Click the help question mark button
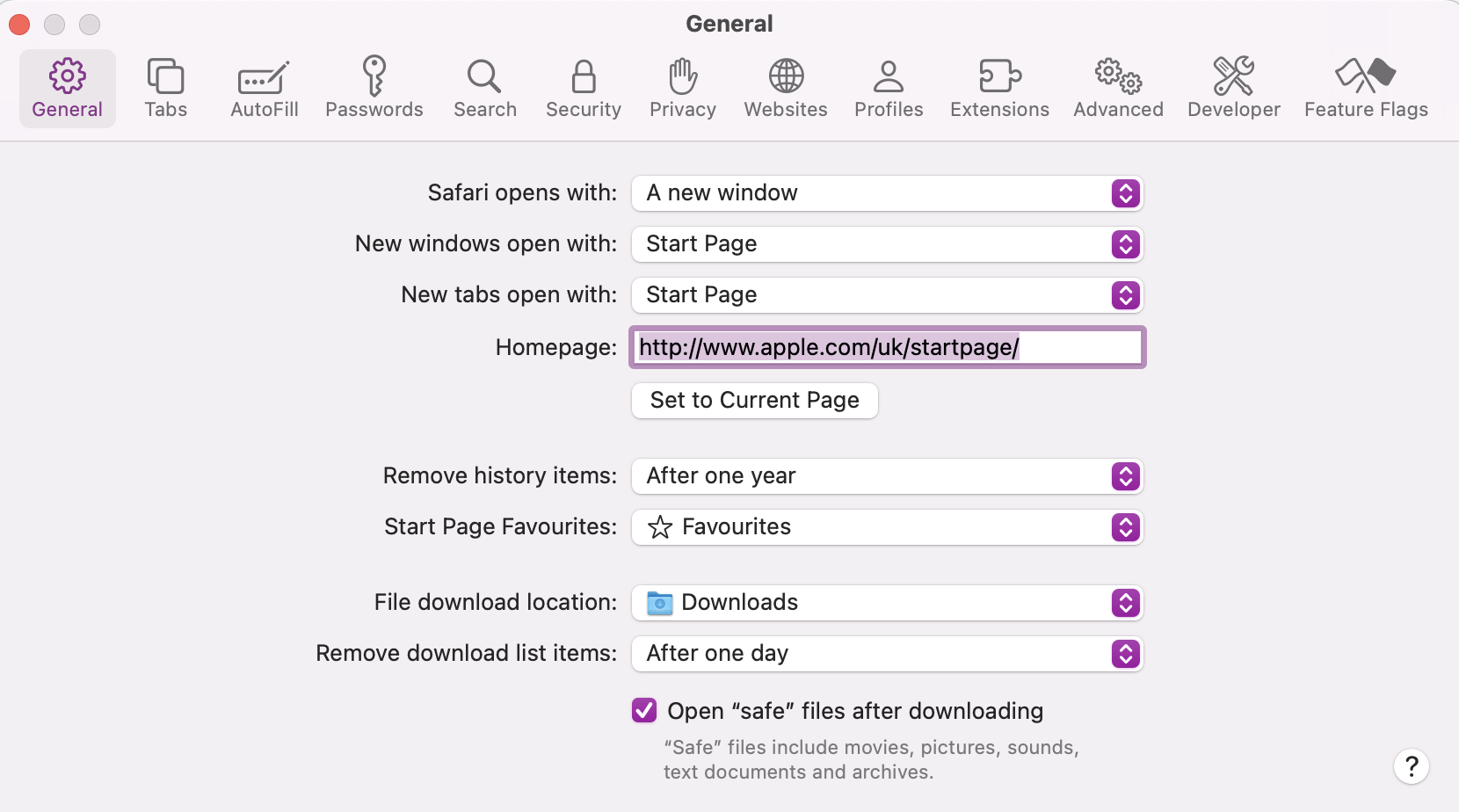1459x812 pixels. [x=1411, y=765]
